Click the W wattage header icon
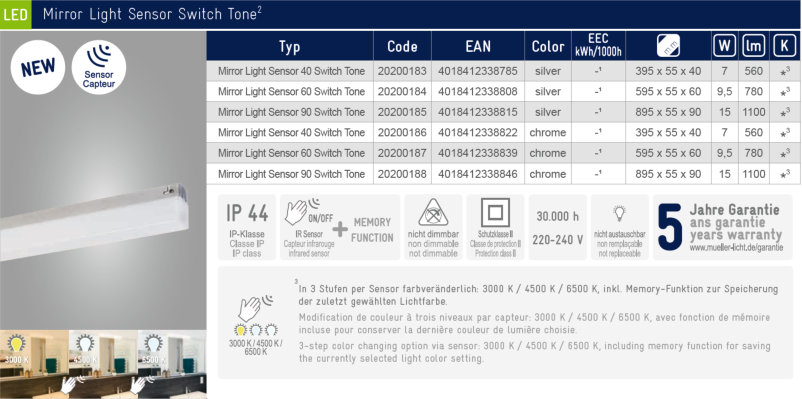This screenshot has width=802, height=399. 724,46
